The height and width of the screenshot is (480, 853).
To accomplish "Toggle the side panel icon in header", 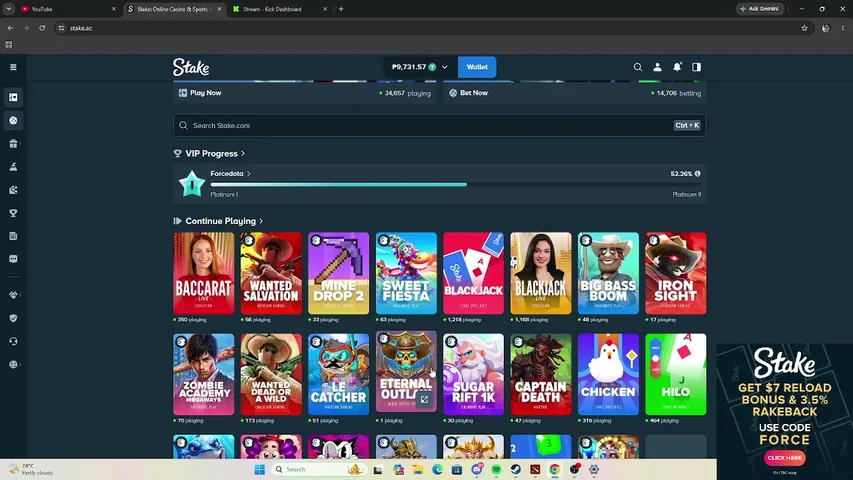I will point(696,67).
